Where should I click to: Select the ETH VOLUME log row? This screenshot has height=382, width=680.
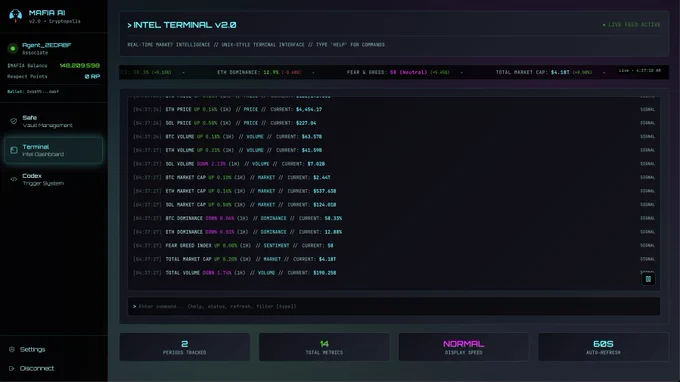(x=394, y=150)
